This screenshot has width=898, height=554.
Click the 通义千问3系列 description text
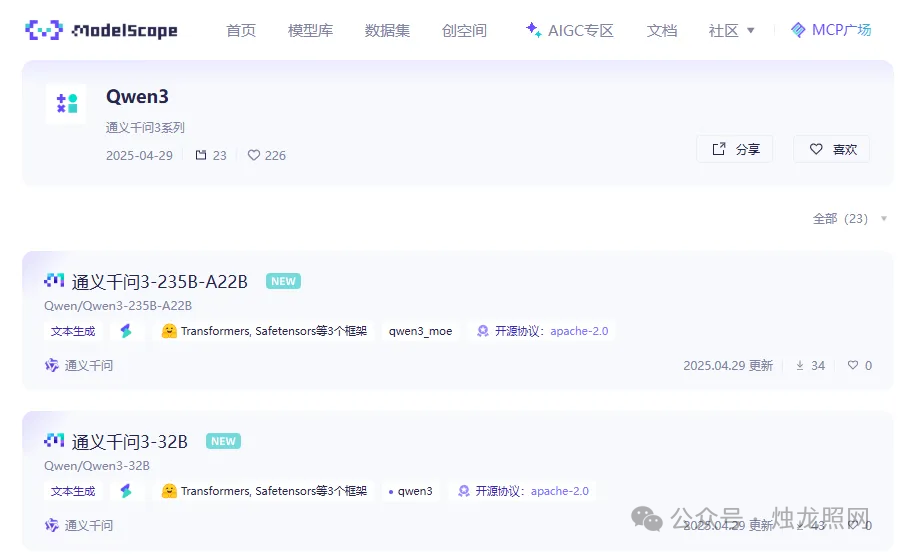coord(145,127)
